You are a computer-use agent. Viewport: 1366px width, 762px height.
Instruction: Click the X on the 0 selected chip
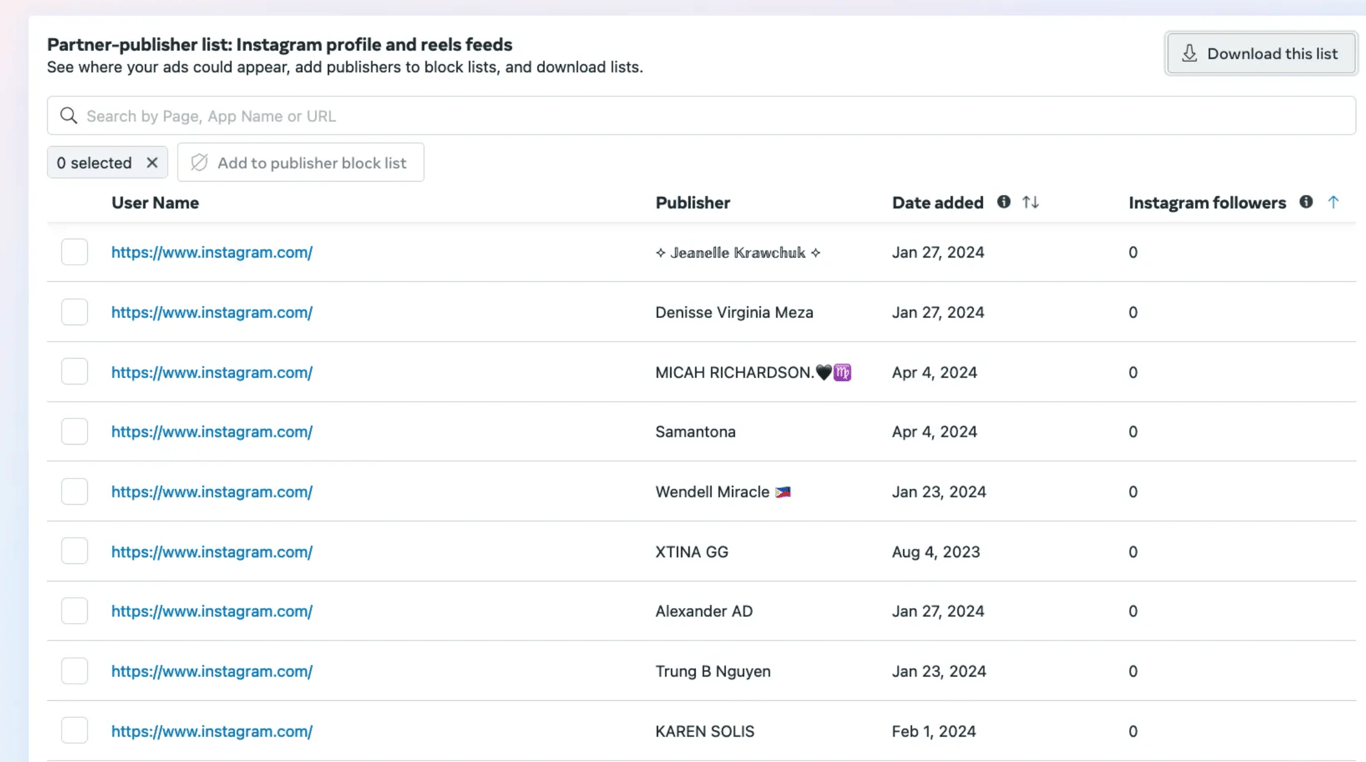click(x=152, y=162)
